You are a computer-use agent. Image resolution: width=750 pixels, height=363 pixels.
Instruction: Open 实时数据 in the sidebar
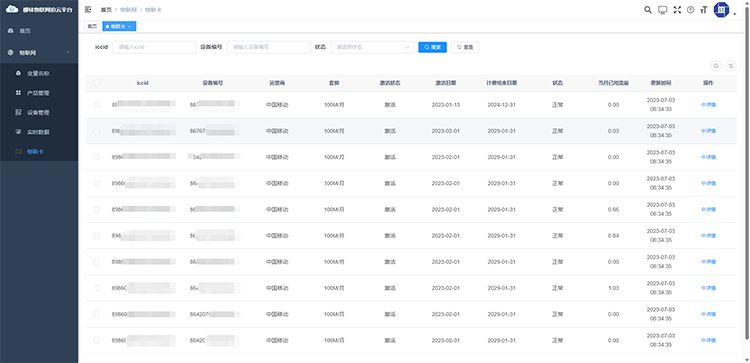[x=39, y=132]
